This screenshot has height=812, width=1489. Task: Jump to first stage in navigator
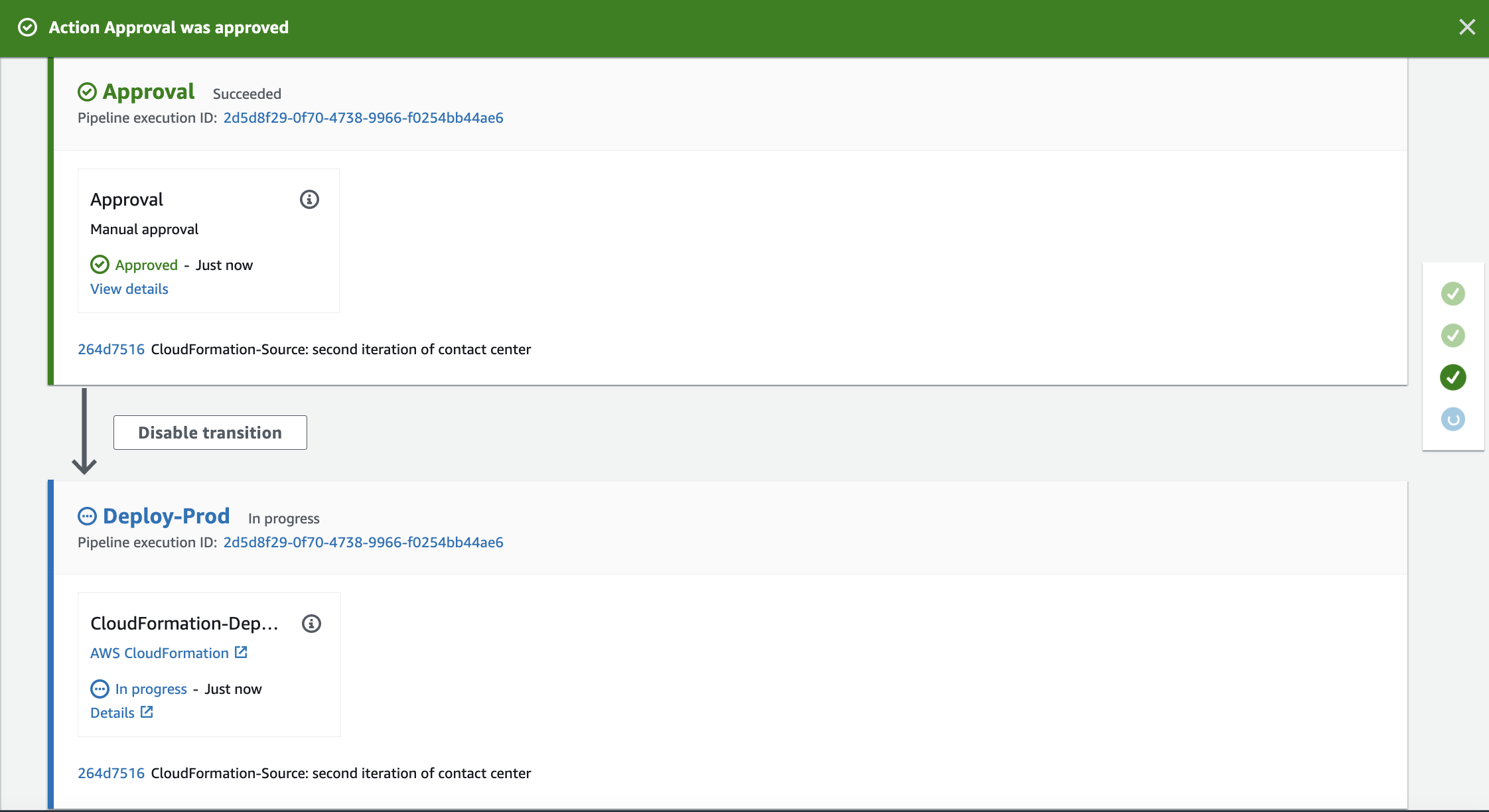[1453, 293]
